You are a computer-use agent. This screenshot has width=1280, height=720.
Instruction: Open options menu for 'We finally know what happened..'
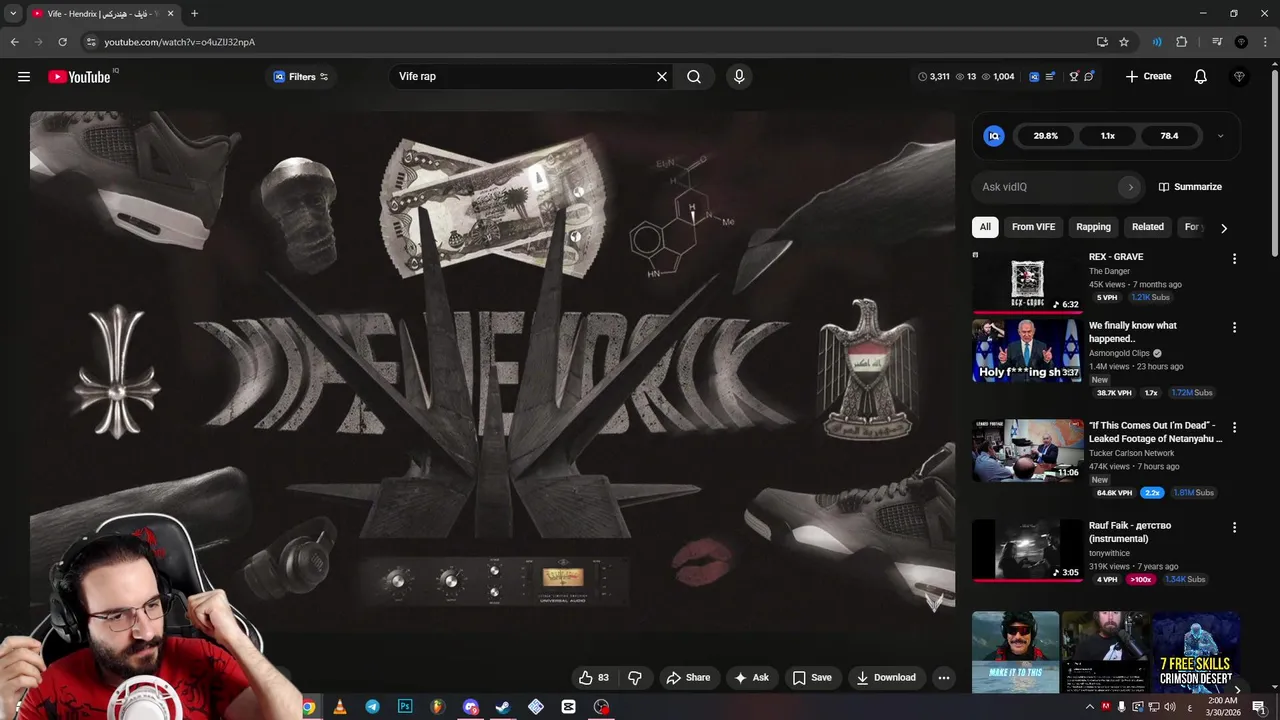(x=1234, y=328)
